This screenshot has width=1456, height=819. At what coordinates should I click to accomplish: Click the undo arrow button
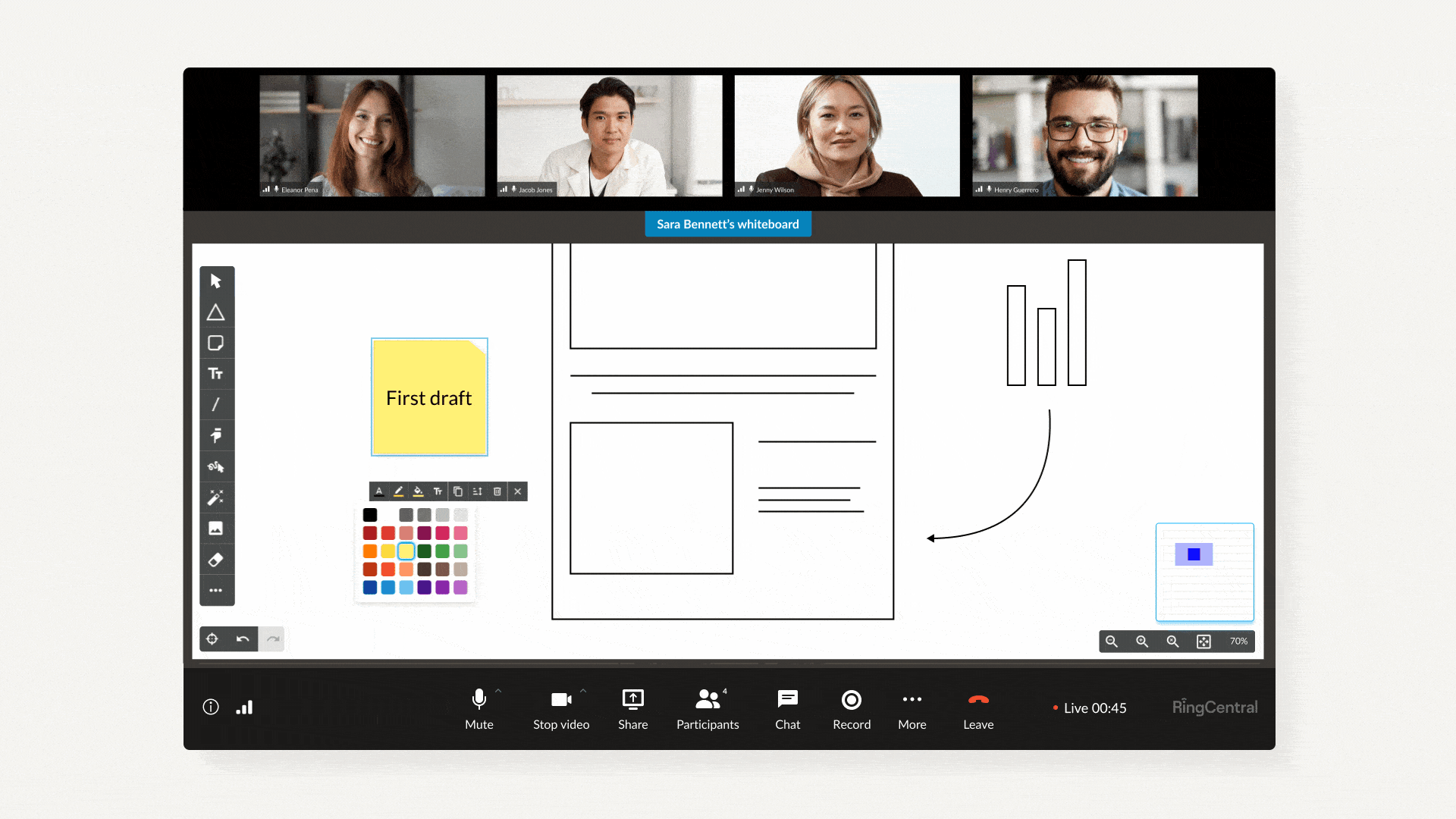tap(243, 639)
